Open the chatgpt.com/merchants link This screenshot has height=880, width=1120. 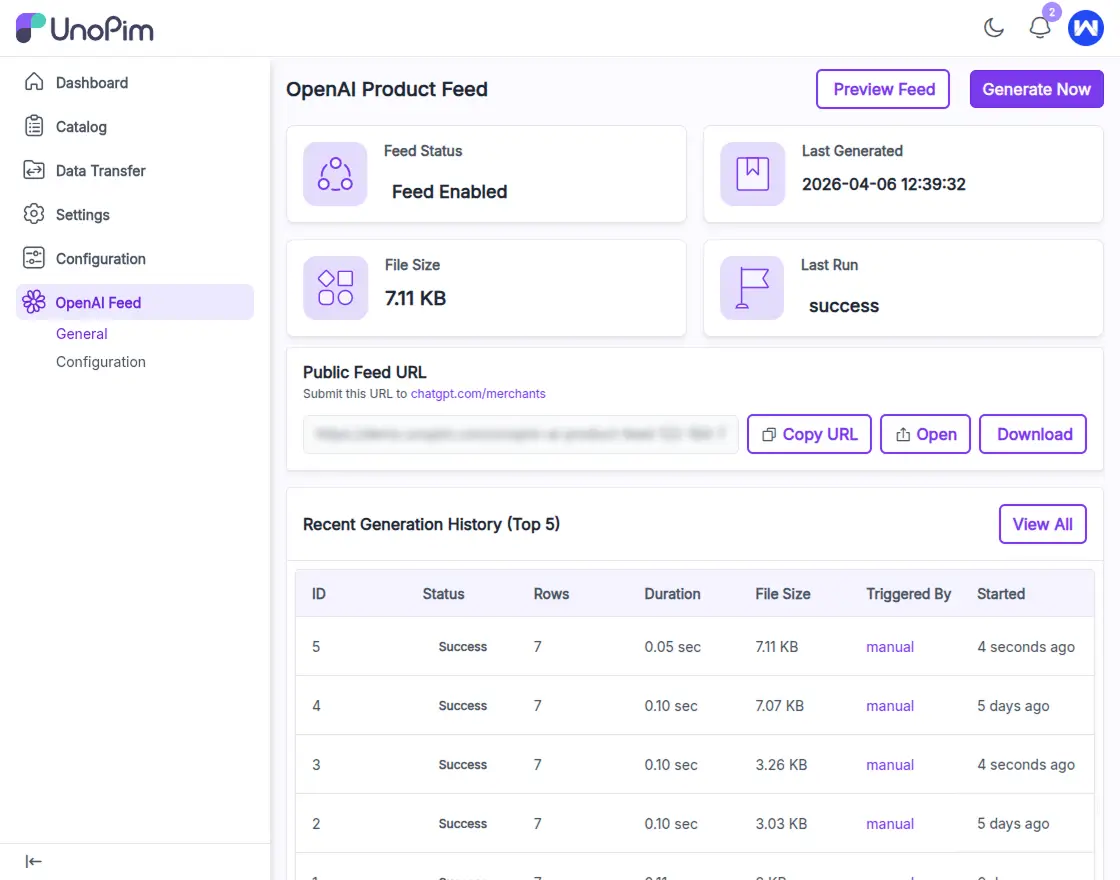click(x=478, y=394)
